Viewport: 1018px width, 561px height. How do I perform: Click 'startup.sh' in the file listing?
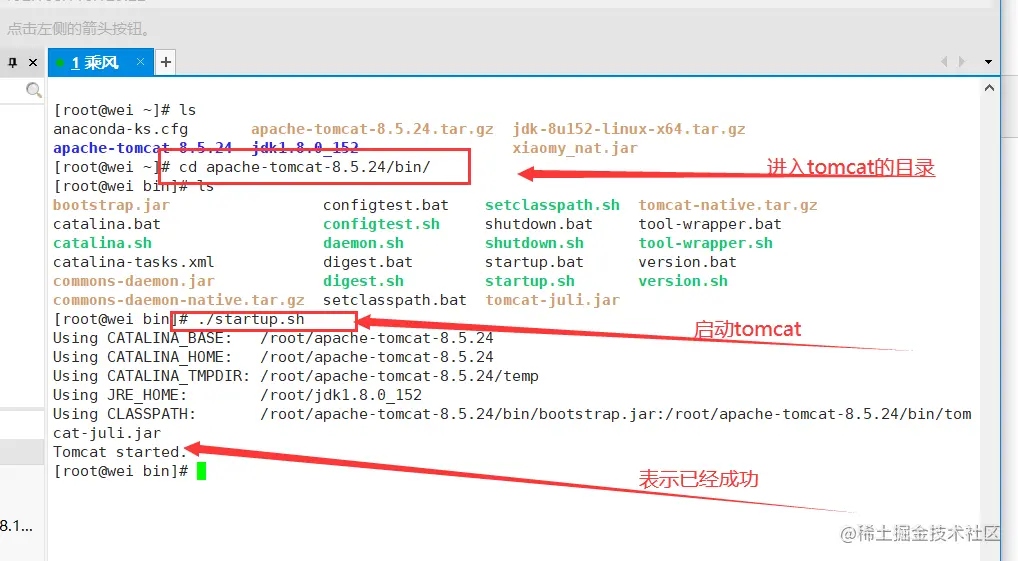(530, 281)
